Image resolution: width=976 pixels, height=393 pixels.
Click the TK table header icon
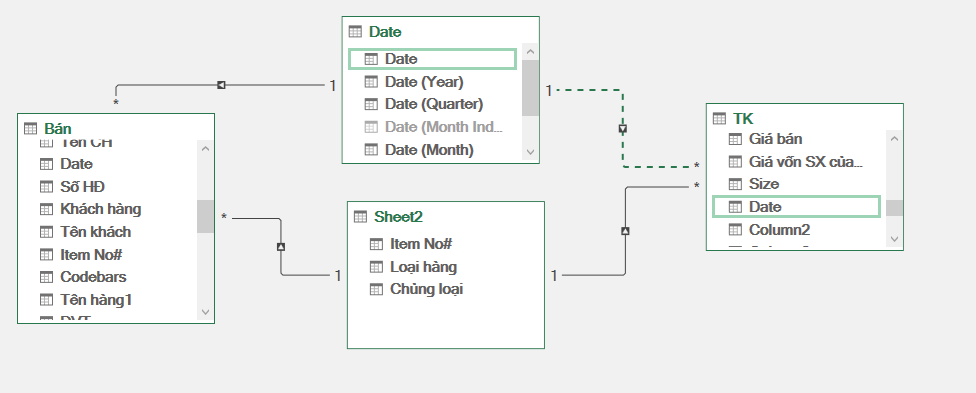(719, 118)
